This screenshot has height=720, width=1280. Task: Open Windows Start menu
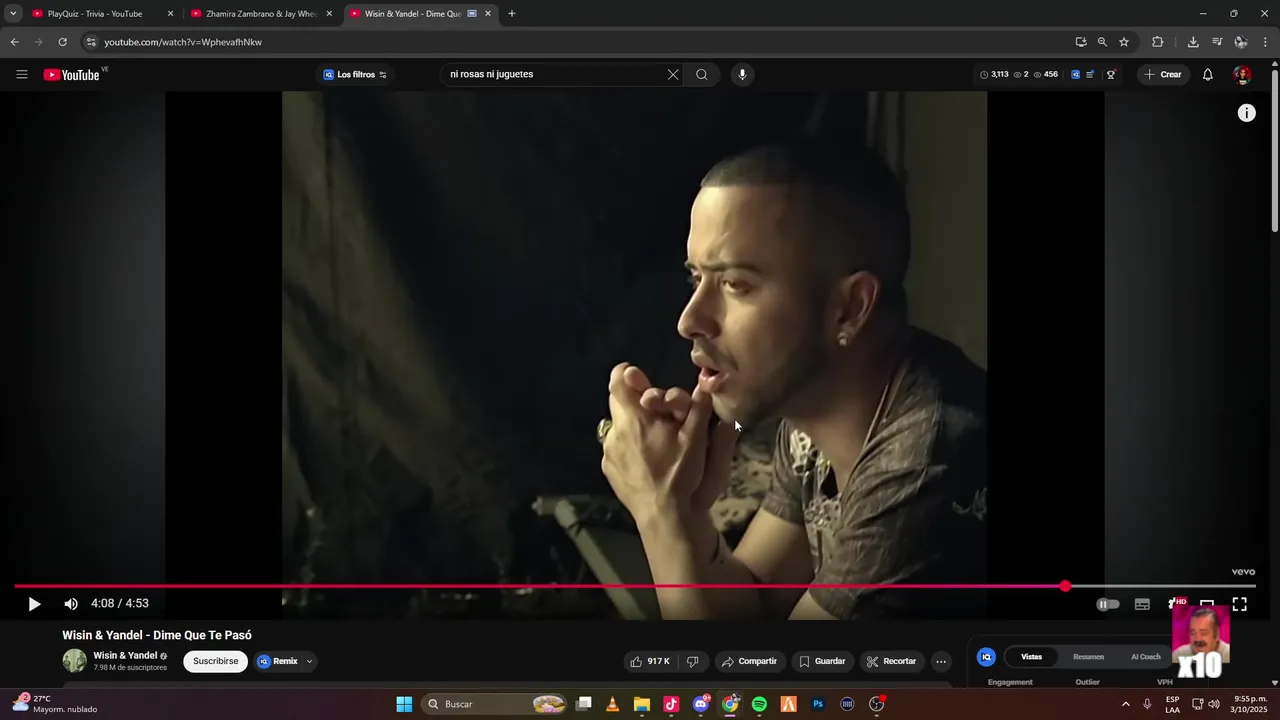point(404,704)
